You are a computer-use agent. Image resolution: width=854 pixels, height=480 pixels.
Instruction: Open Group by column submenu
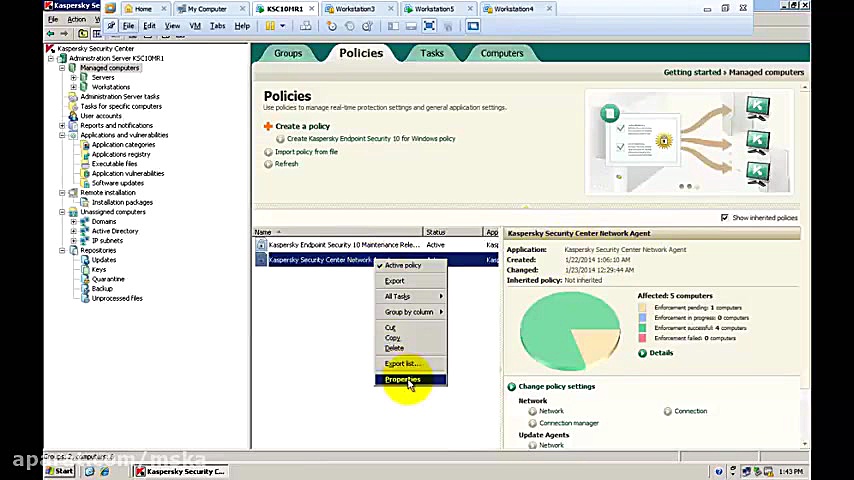(x=411, y=312)
